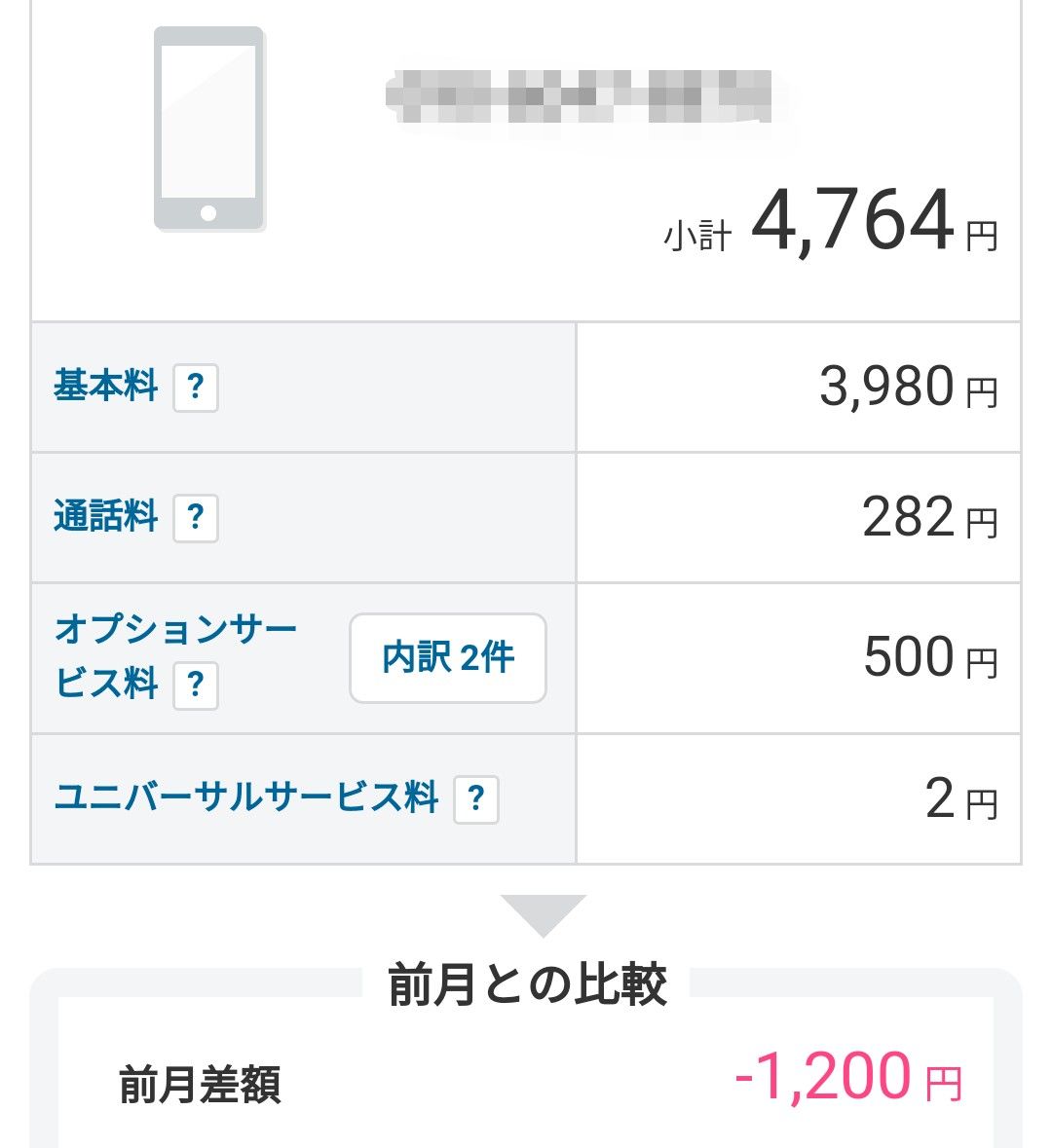The width and height of the screenshot is (1052, 1148).
Task: Click the 前月差額 label
Action: pos(200,1085)
